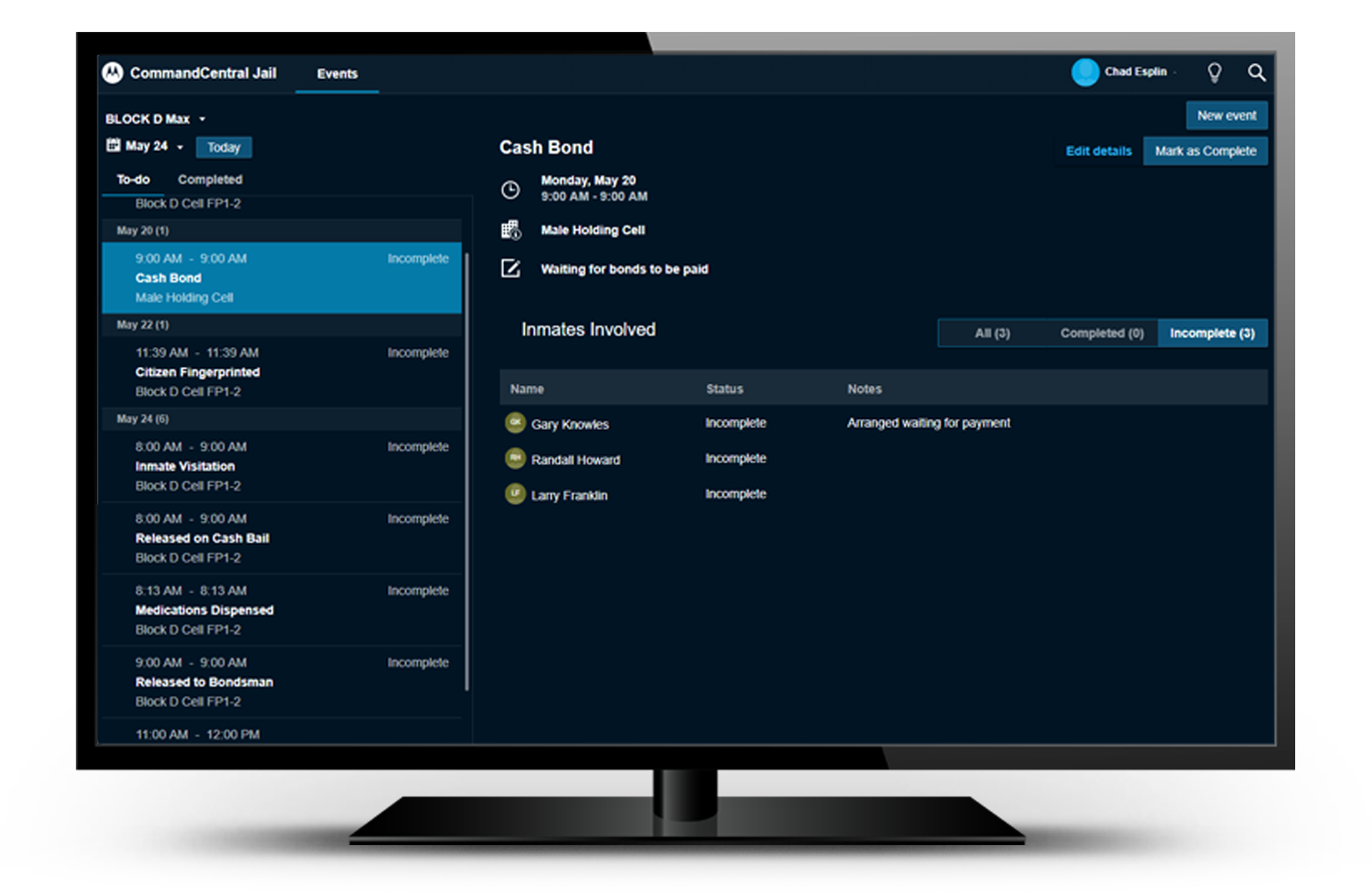Open the Events tab
Image resolution: width=1372 pixels, height=894 pixels.
coord(337,74)
